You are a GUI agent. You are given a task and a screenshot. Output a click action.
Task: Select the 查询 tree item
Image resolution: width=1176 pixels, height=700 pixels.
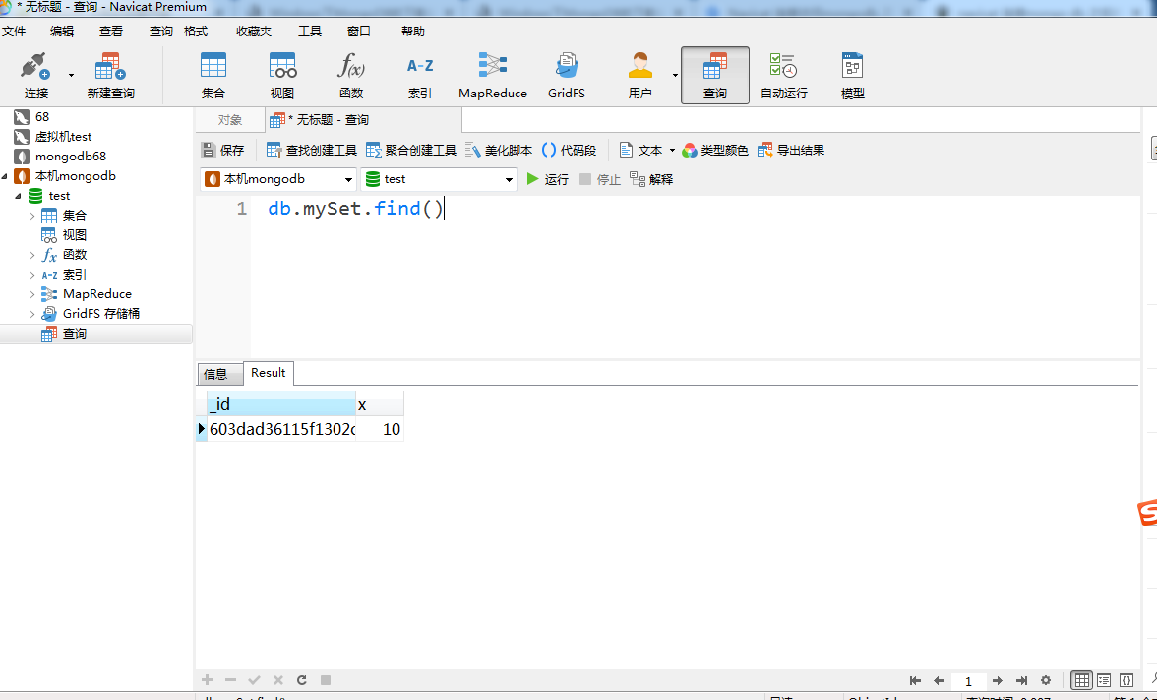pos(74,334)
